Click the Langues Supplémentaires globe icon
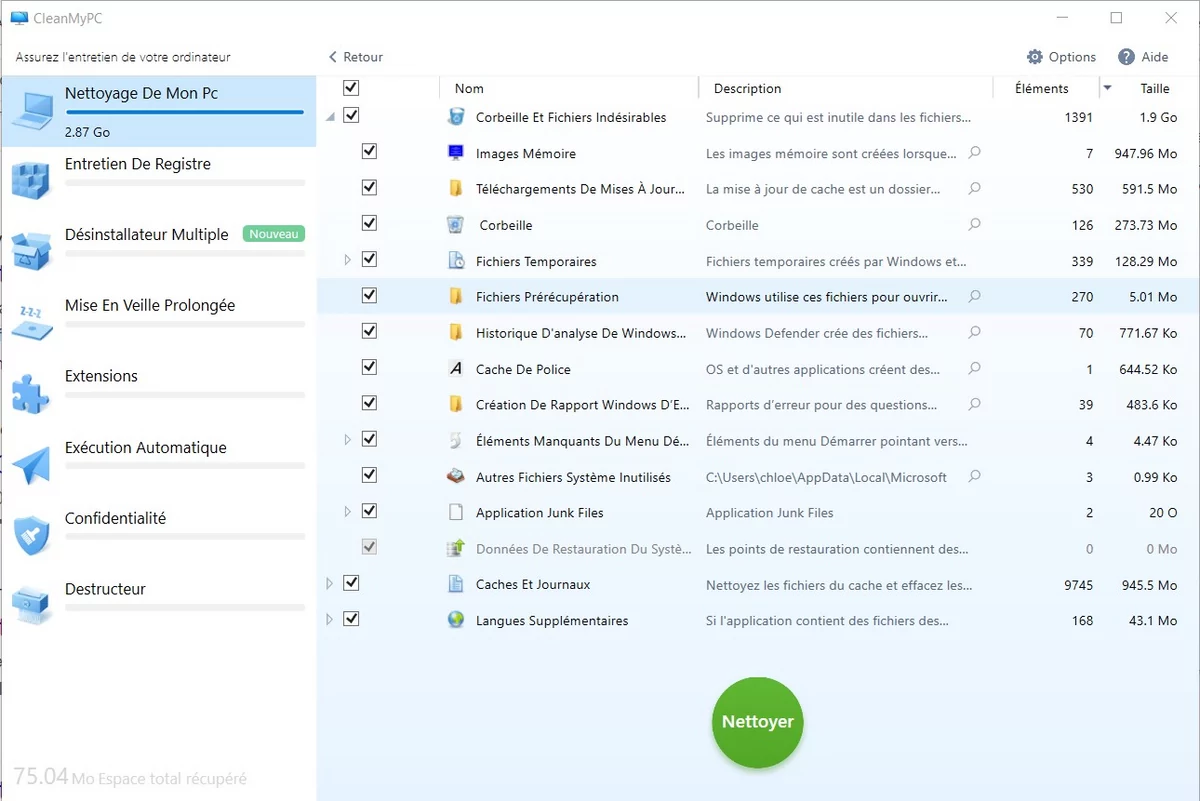Viewport: 1200px width, 801px height. coord(456,620)
